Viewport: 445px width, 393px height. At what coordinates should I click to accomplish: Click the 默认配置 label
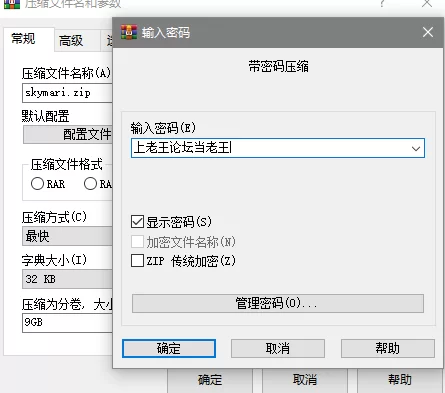(45, 116)
